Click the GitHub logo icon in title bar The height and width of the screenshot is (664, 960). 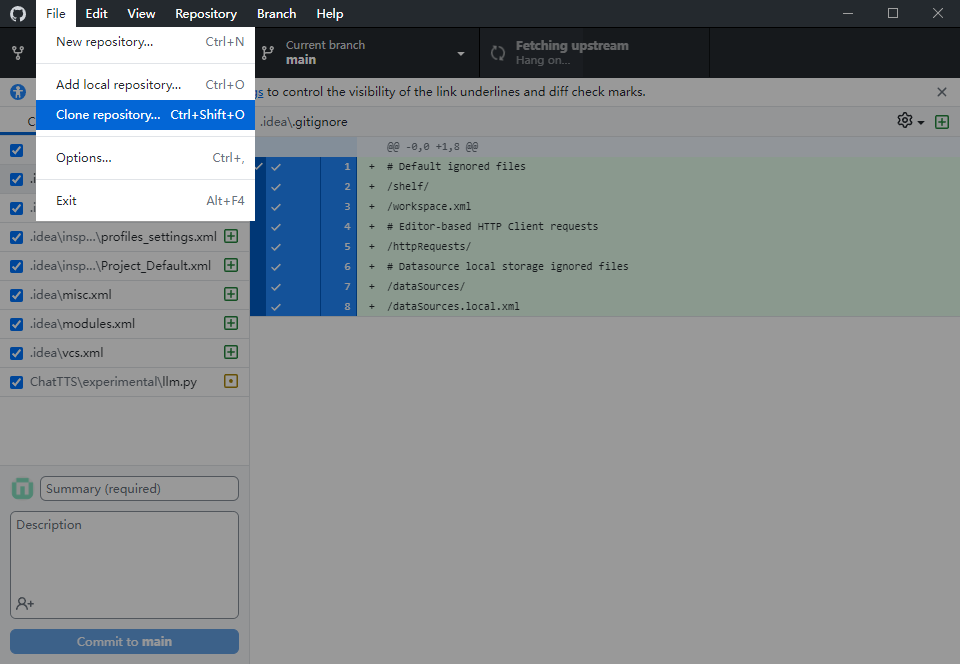(18, 14)
